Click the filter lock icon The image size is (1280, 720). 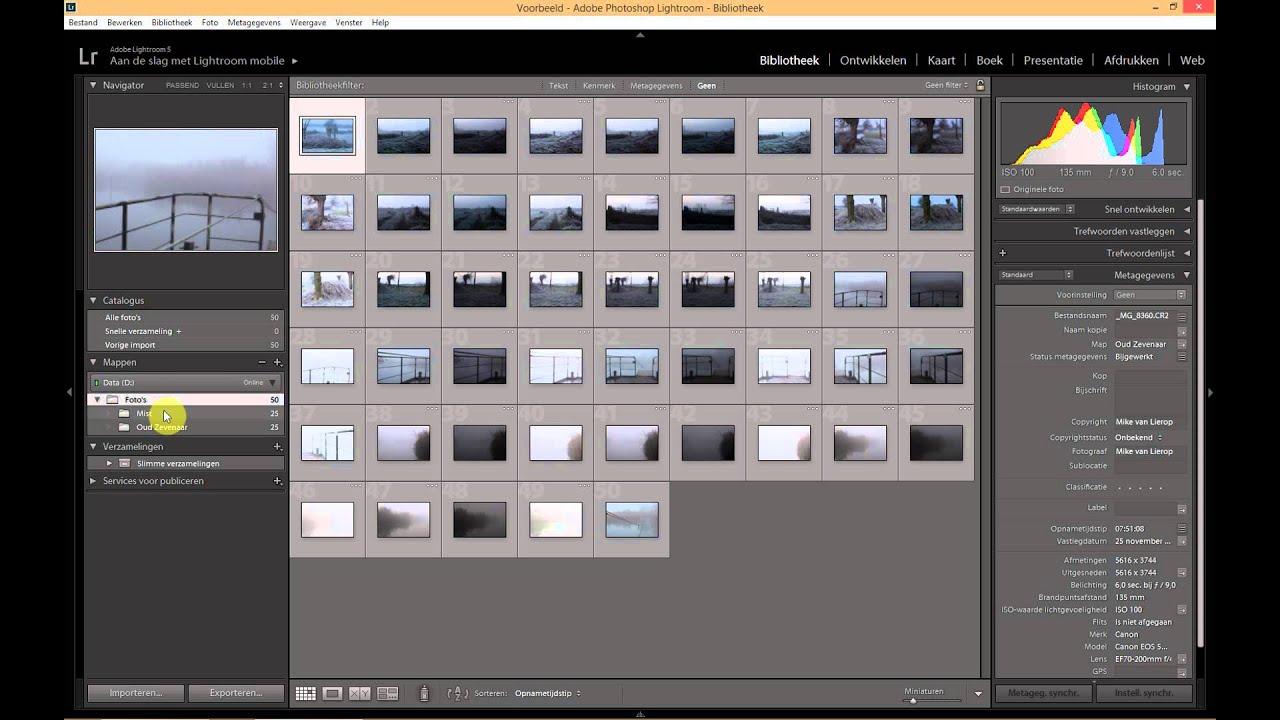980,85
